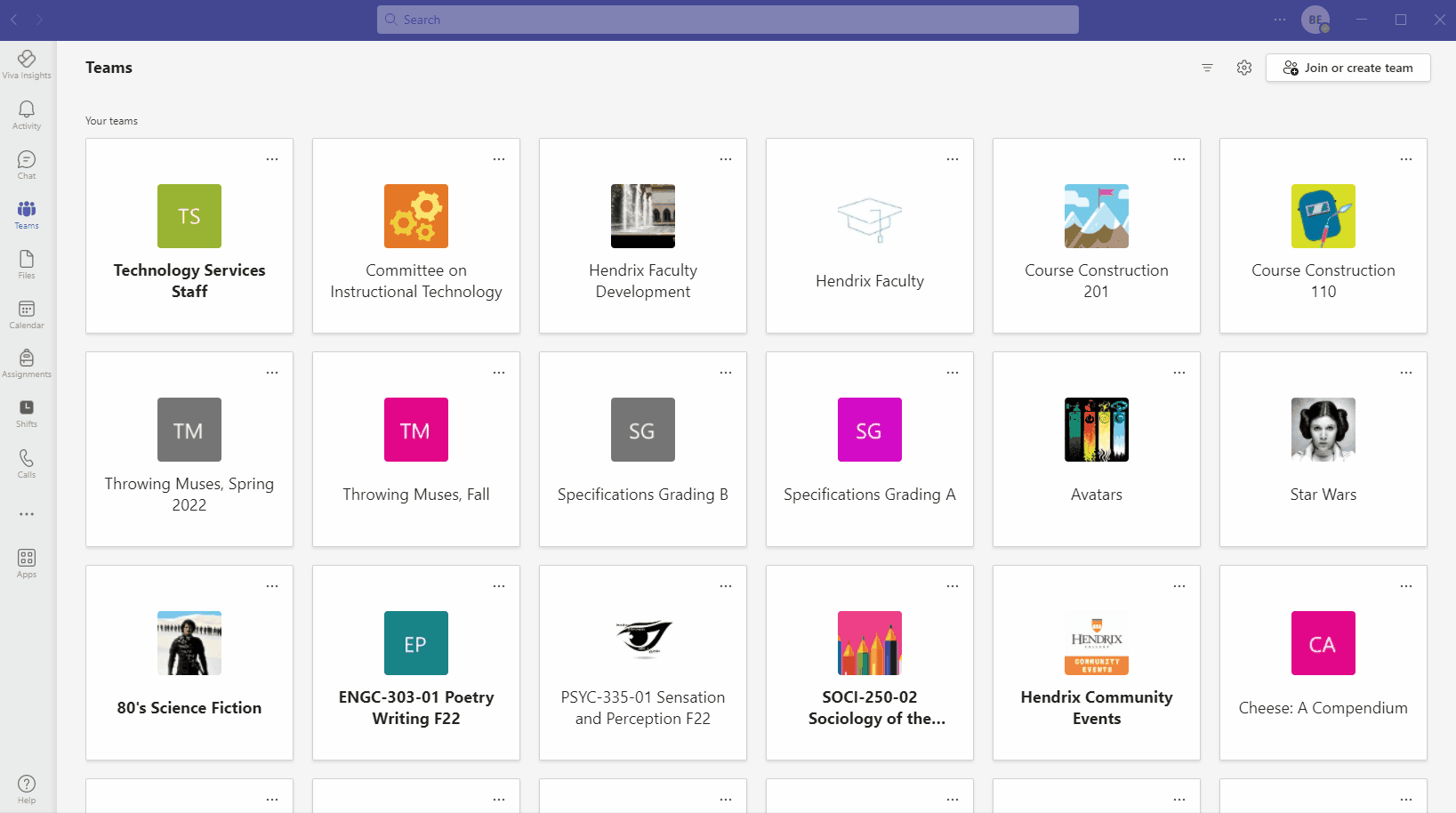Open more options for Throwing Muses, Spring 2022
The width and height of the screenshot is (1456, 813).
272,373
